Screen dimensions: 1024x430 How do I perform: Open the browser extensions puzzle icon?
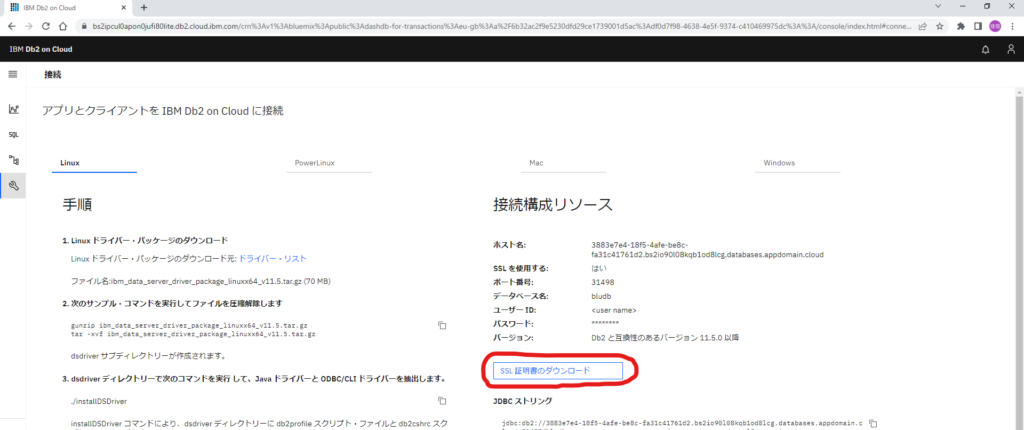pos(961,27)
